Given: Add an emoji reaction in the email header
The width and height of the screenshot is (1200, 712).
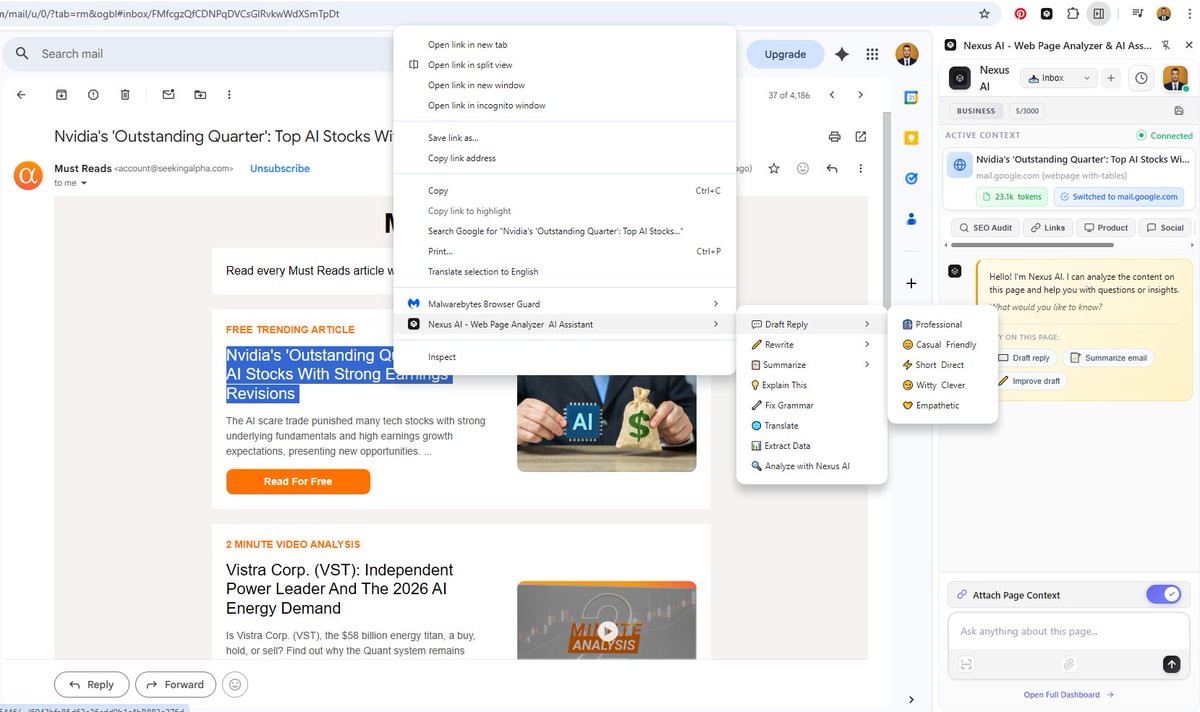Looking at the screenshot, I should click(x=803, y=169).
